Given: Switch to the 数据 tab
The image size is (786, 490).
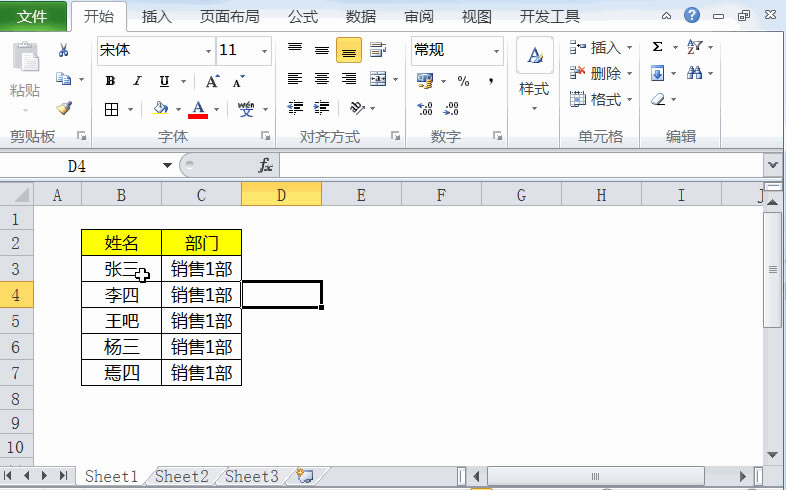Looking at the screenshot, I should 361,17.
